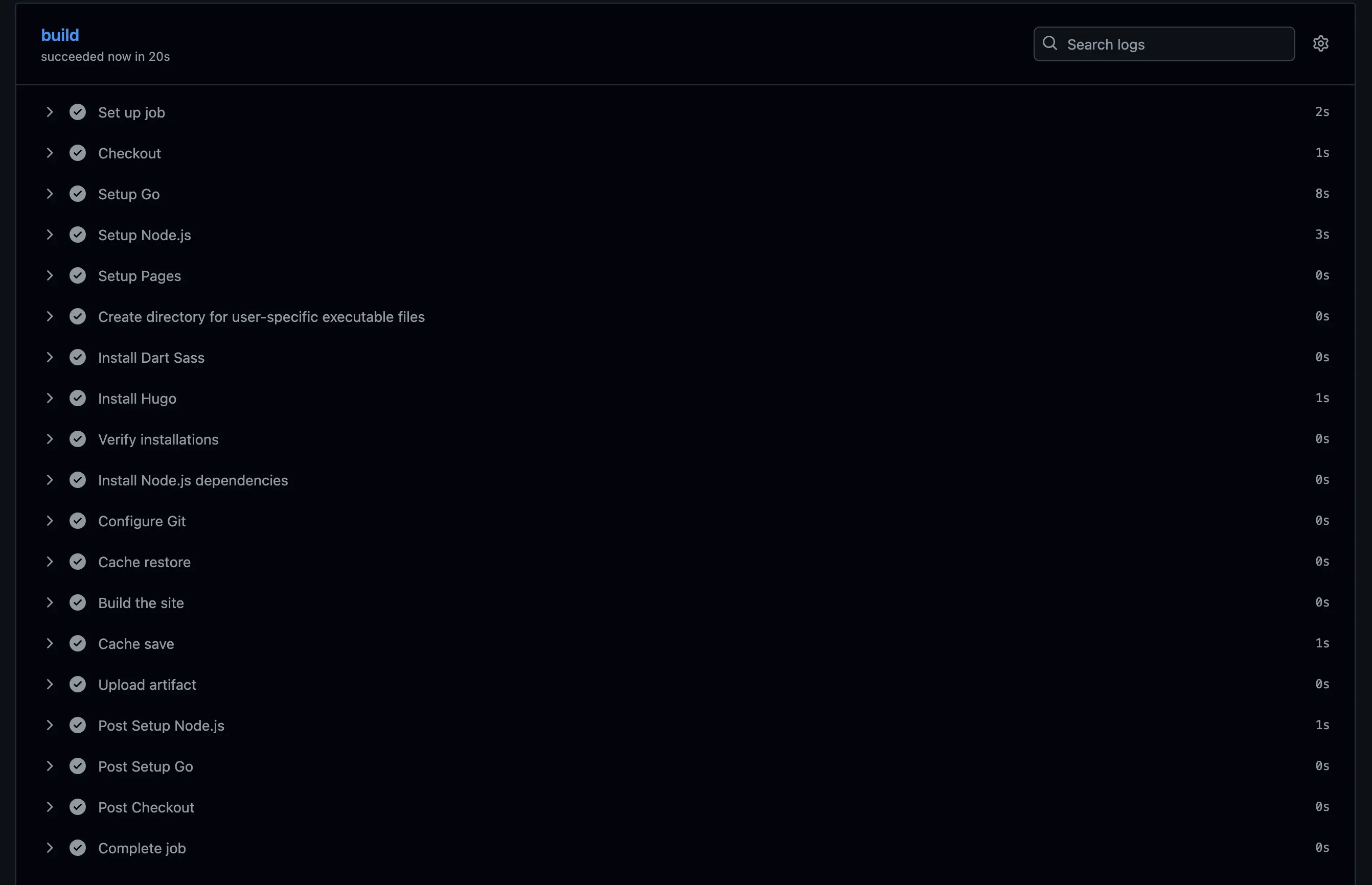
Task: Open the log settings gear icon
Action: [1320, 43]
